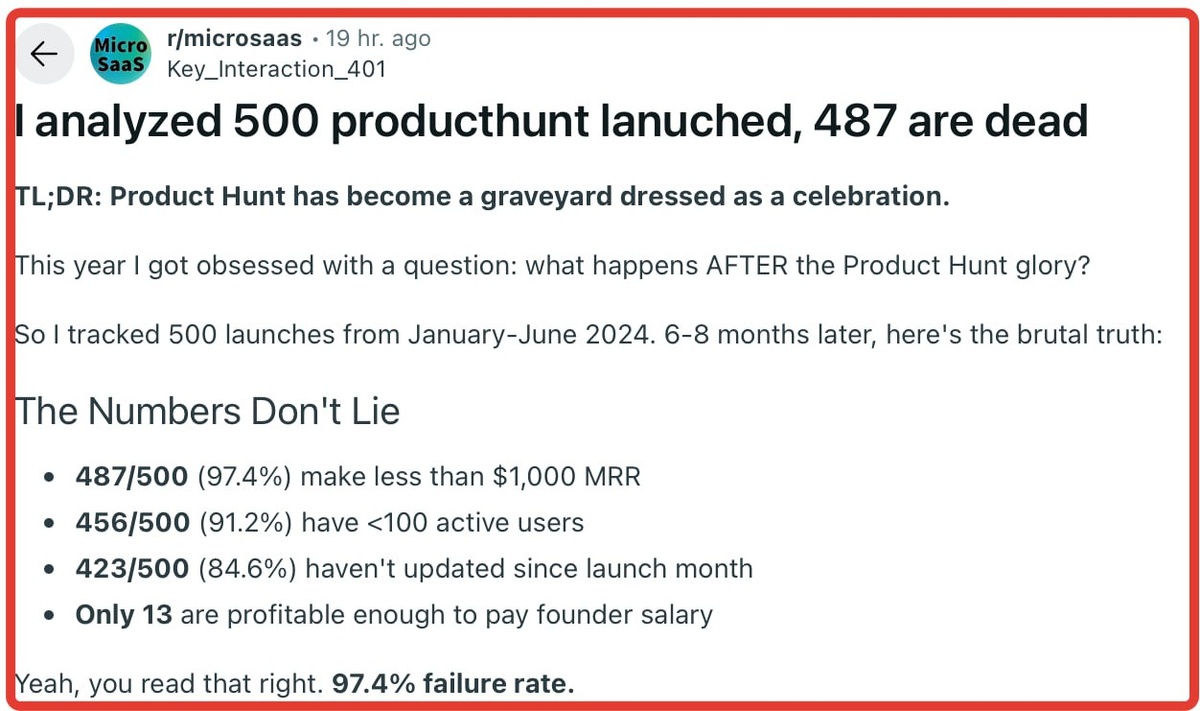1200x711 pixels.
Task: Open the Key_Interaction_401 user profile
Action: [275, 69]
